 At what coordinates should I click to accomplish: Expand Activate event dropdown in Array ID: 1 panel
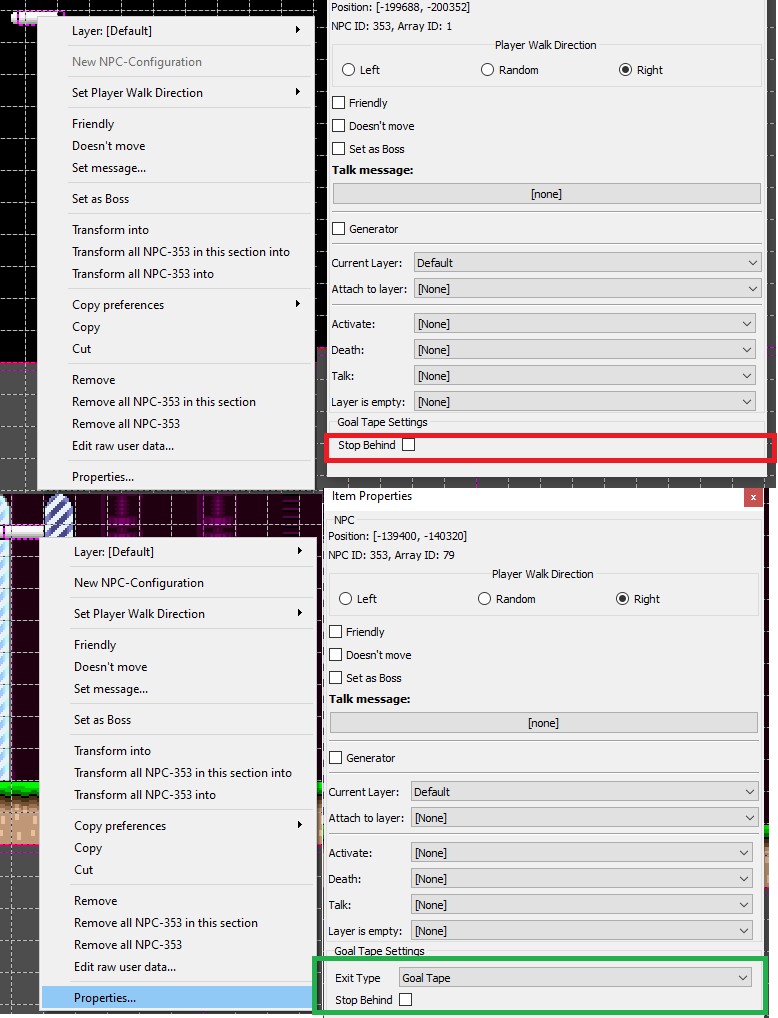coord(584,323)
